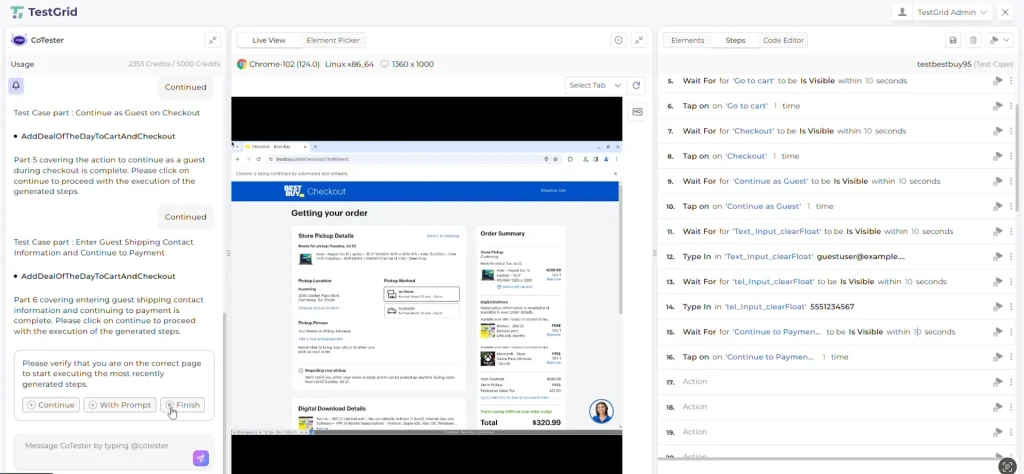Open the Elements tab

pos(687,40)
